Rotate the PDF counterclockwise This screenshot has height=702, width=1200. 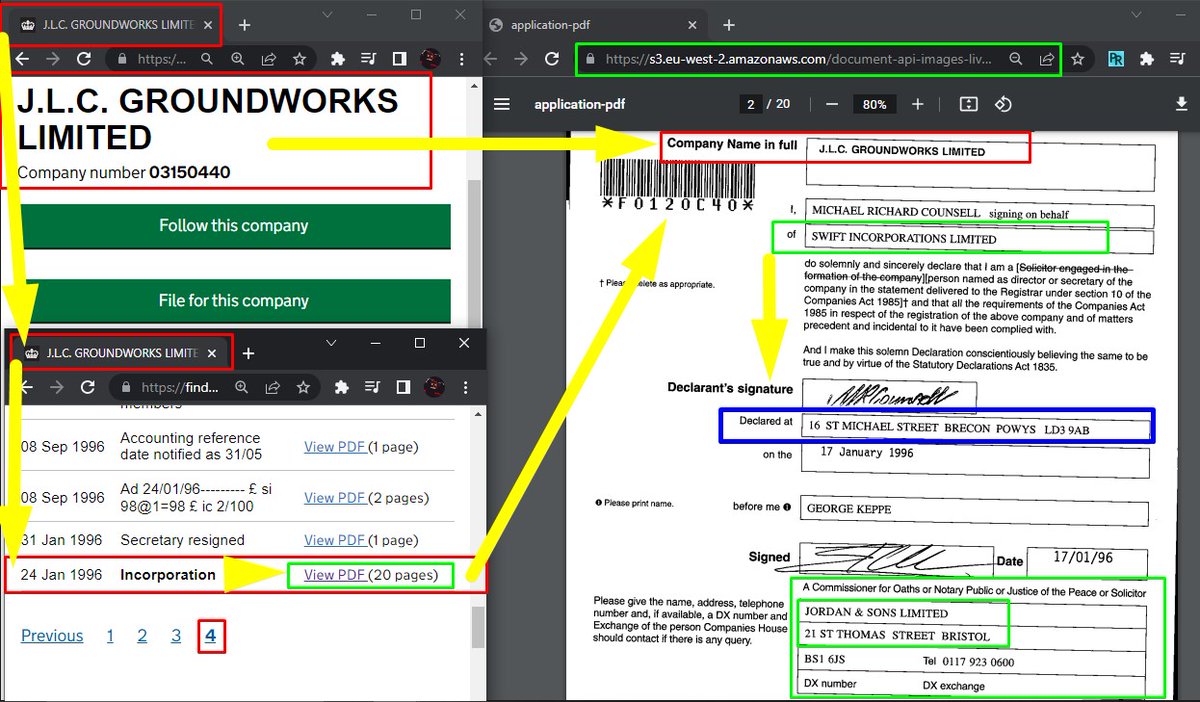[1003, 104]
